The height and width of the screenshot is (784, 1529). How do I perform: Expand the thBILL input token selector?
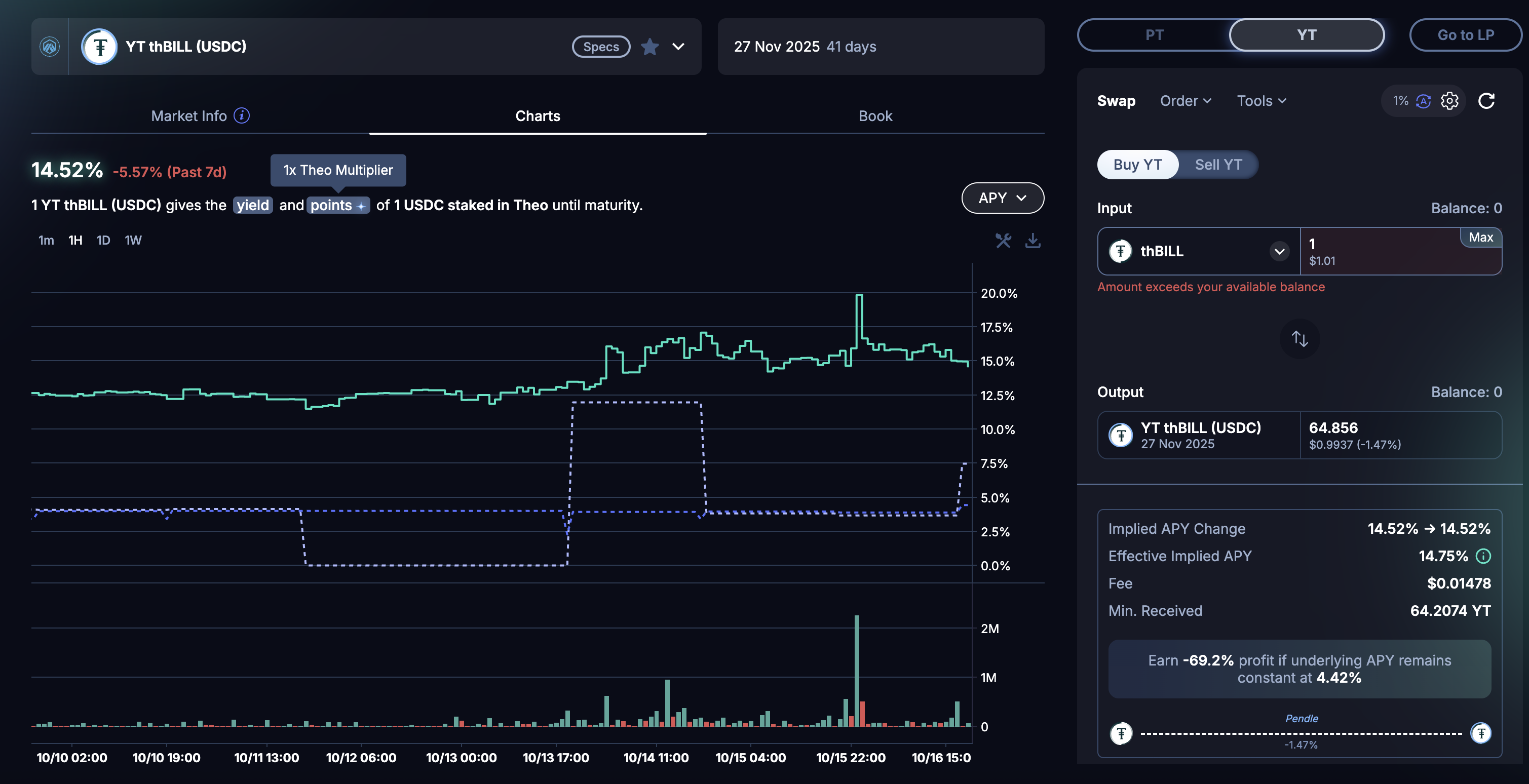coord(1279,251)
